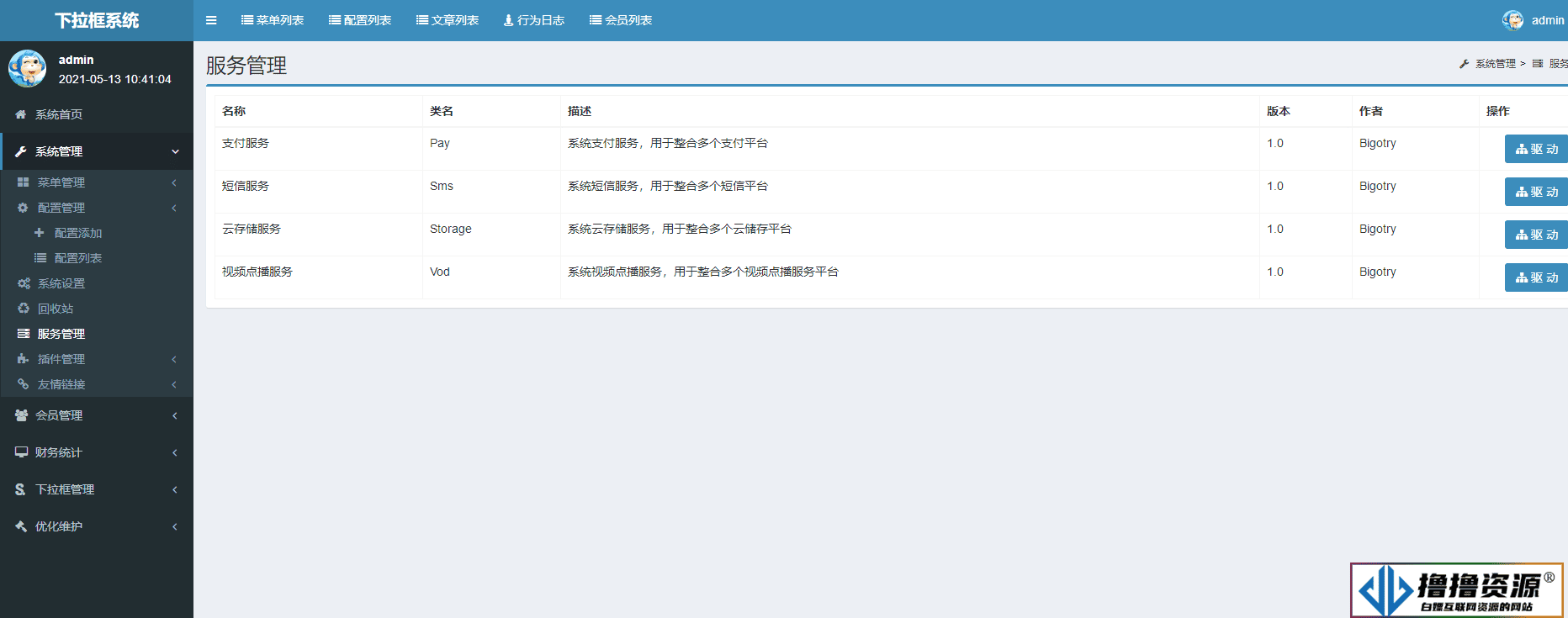Click 系统管理 breadcrumb link
The width and height of the screenshot is (1568, 618).
1496,64
